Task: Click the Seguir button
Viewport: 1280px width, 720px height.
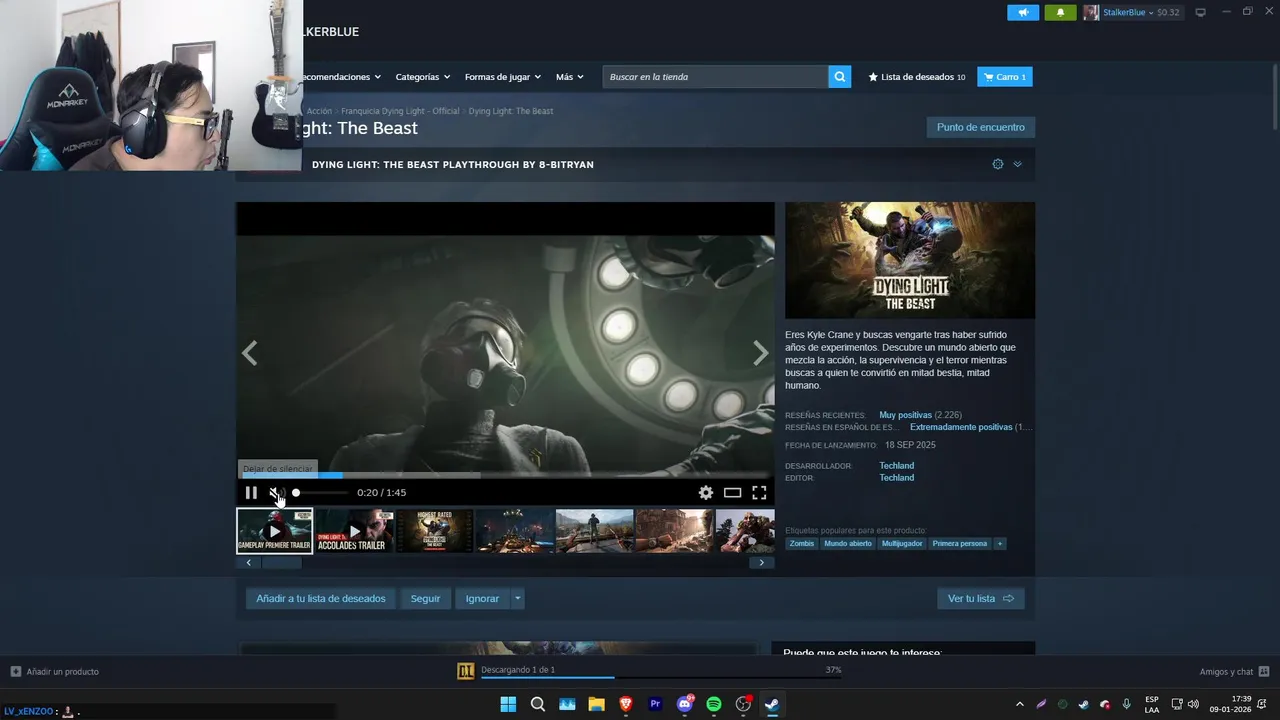Action: [425, 598]
